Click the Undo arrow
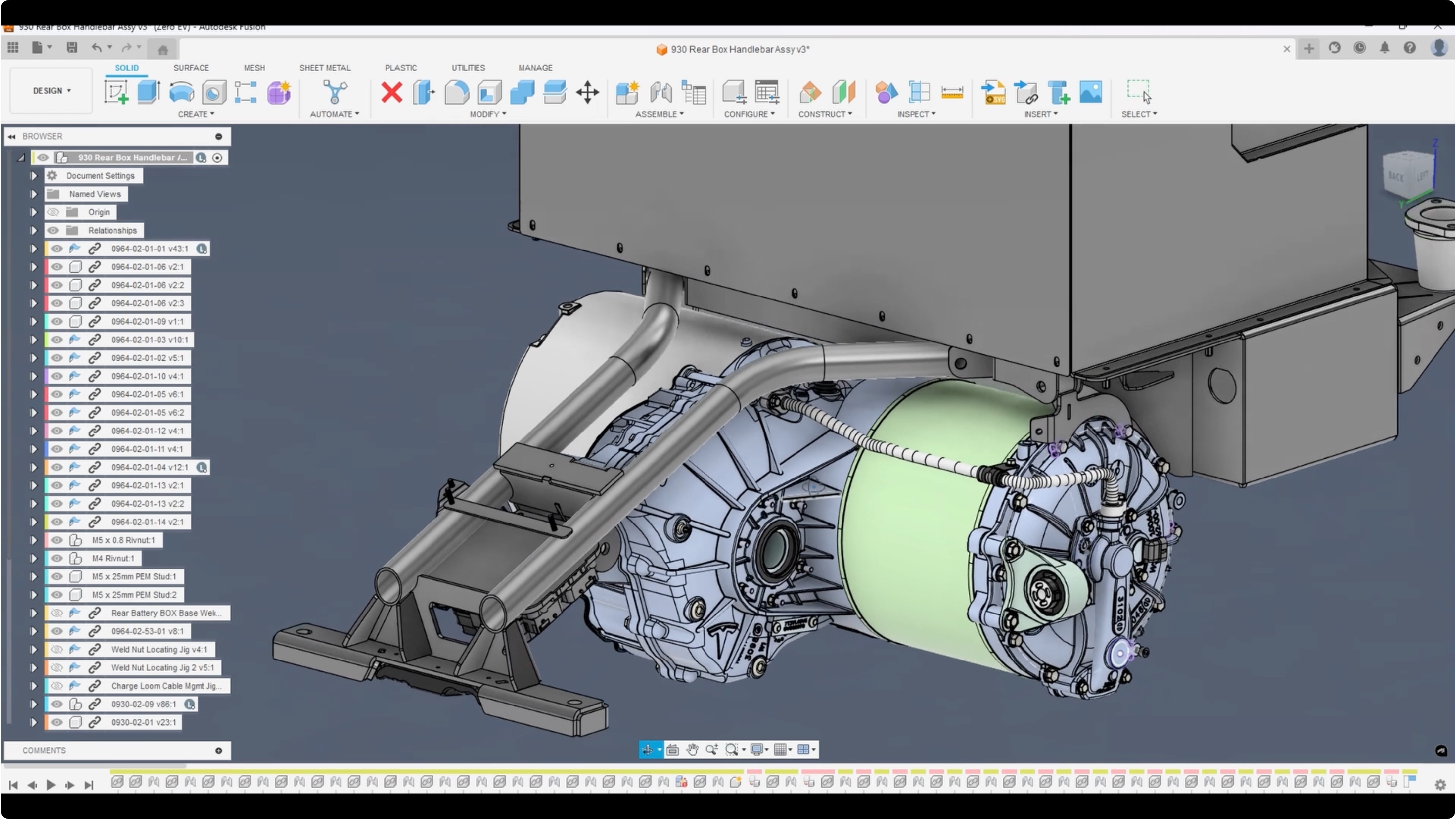1456x819 pixels. (x=97, y=47)
